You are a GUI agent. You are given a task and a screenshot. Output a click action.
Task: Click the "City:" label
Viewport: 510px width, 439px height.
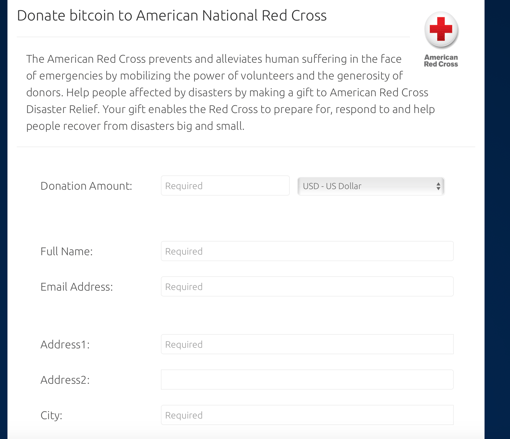click(51, 415)
